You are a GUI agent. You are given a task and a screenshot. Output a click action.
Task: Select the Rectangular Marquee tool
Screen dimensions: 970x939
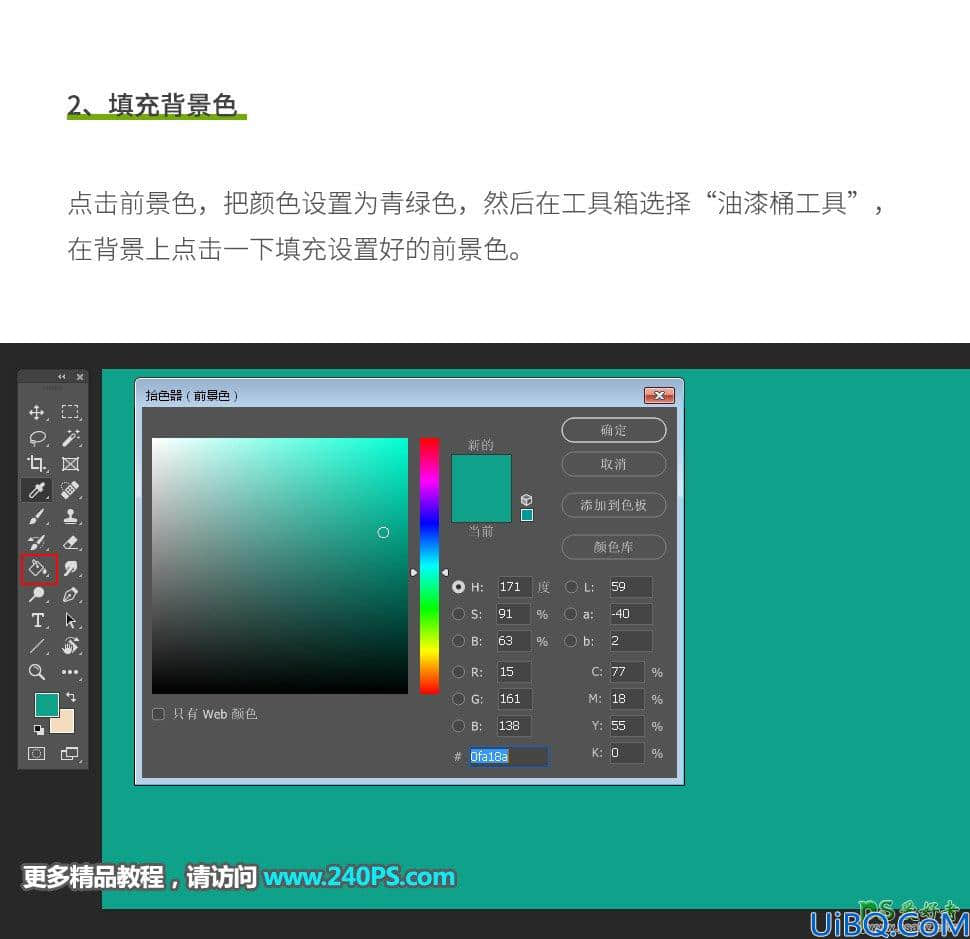click(x=70, y=412)
